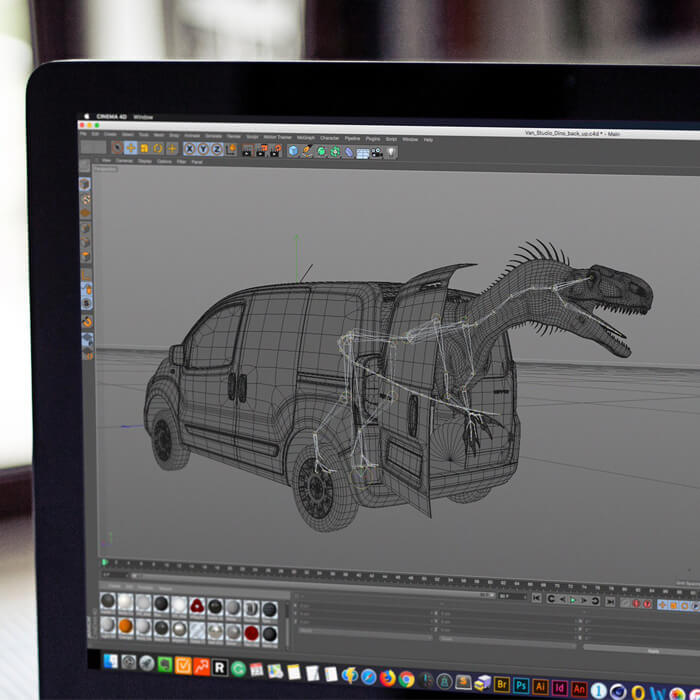This screenshot has width=700, height=700.
Task: Select the Live Selection tool in toolbar
Action: click(117, 148)
